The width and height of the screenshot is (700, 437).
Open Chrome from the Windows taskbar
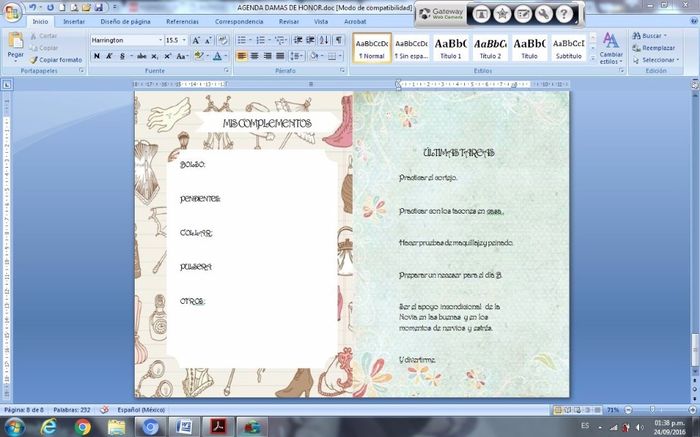[83, 427]
